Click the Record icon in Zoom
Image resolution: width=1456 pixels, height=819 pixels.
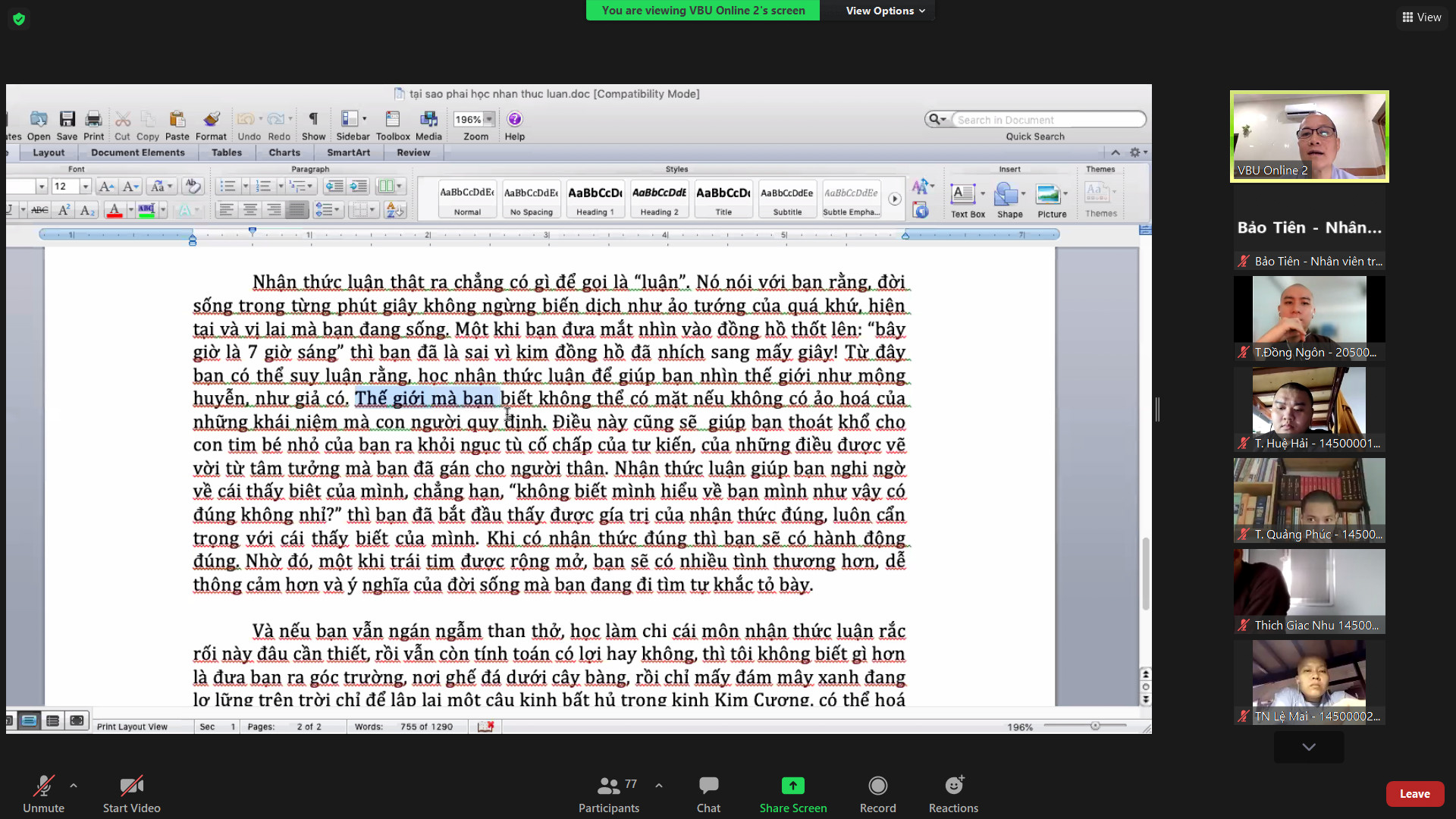[x=877, y=786]
